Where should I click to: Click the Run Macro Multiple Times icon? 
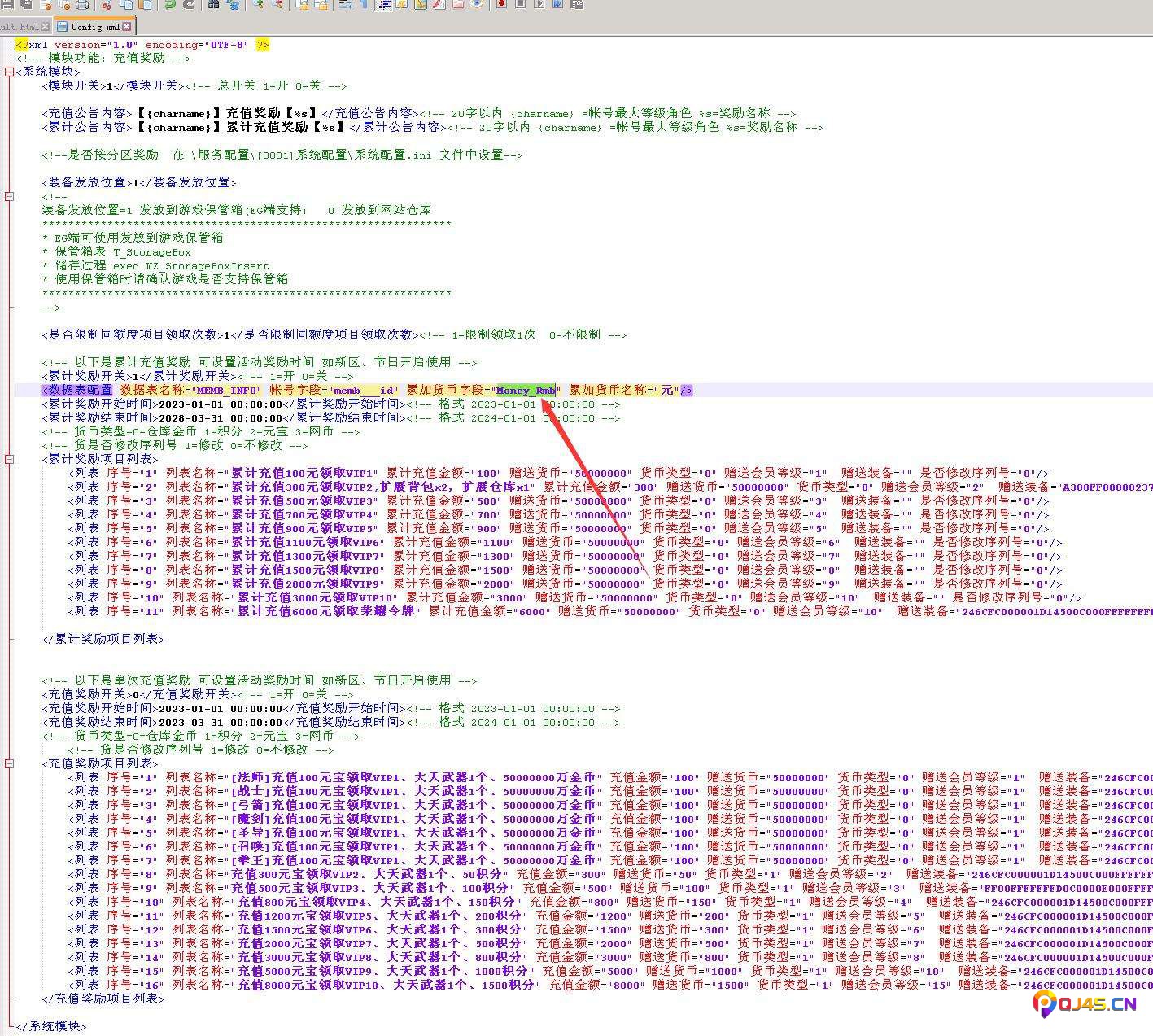[x=557, y=4]
